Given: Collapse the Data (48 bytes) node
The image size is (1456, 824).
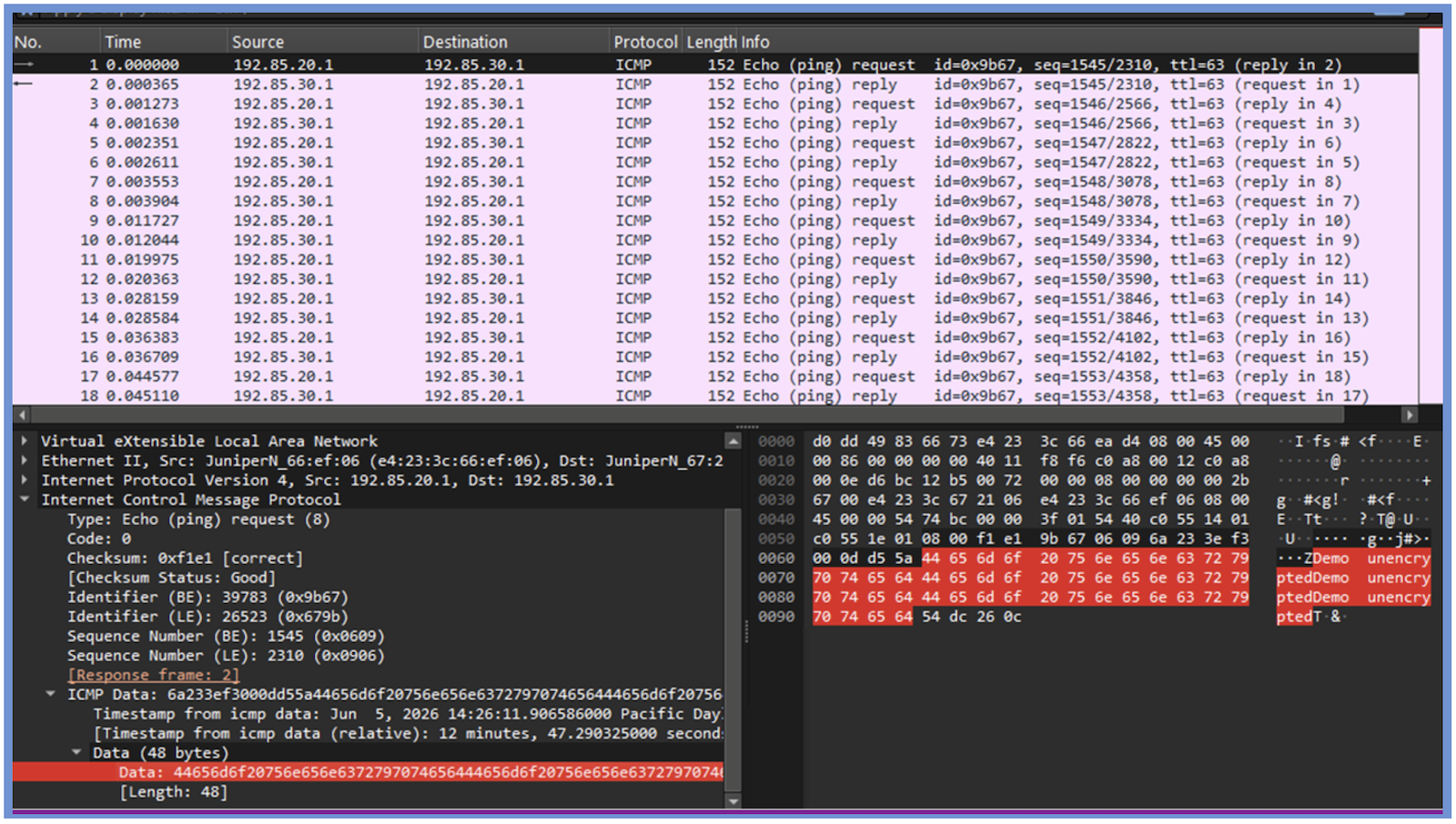Looking at the screenshot, I should 76,752.
